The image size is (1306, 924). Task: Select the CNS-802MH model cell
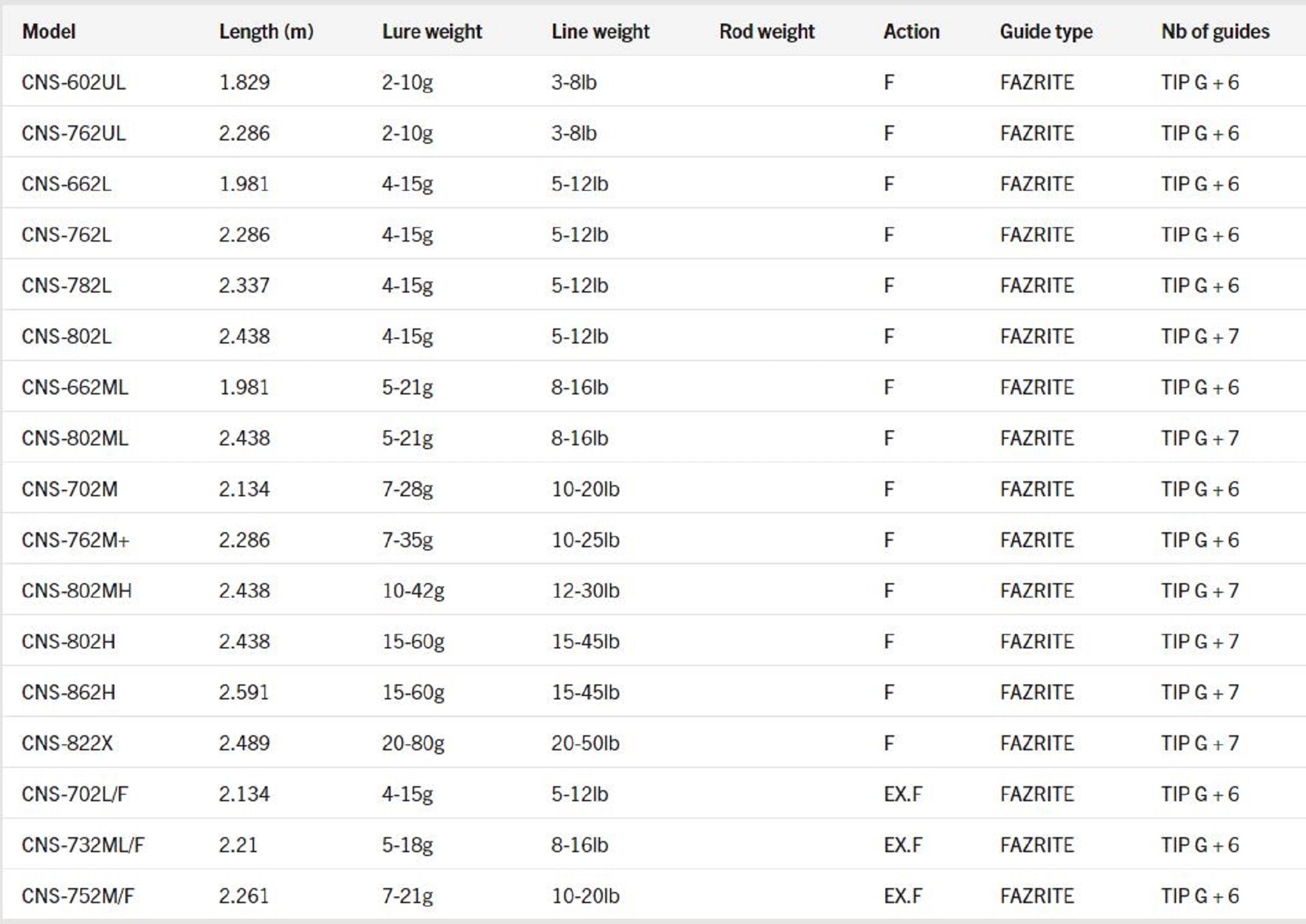point(76,591)
